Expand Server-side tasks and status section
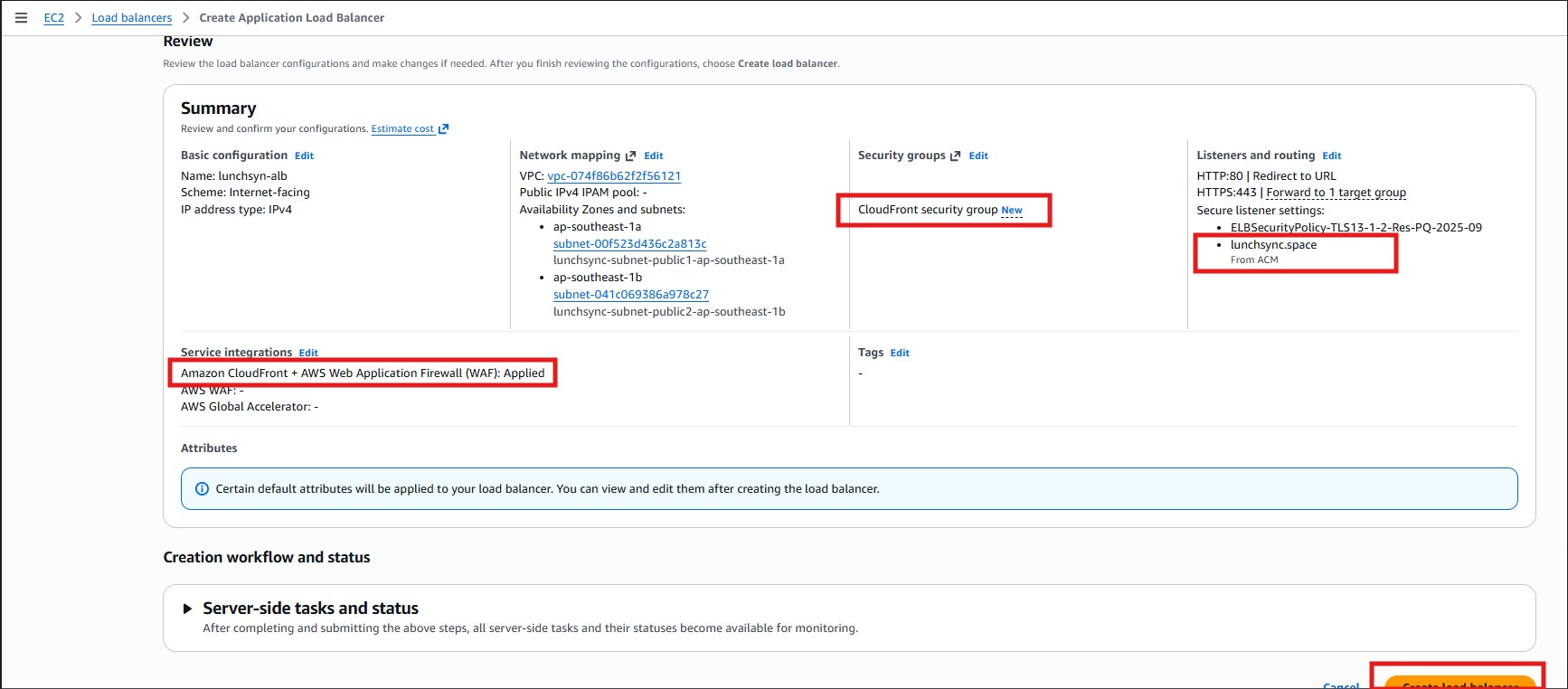The width and height of the screenshot is (1568, 689). 188,609
